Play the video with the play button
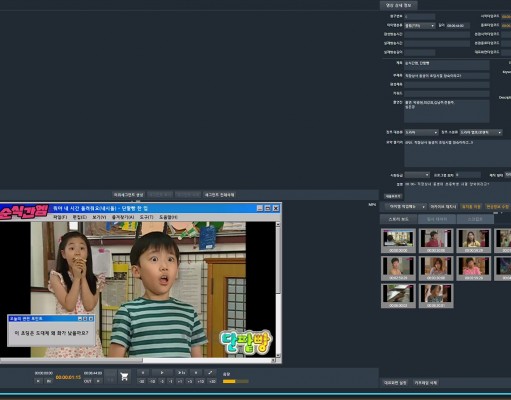 (x=162, y=373)
